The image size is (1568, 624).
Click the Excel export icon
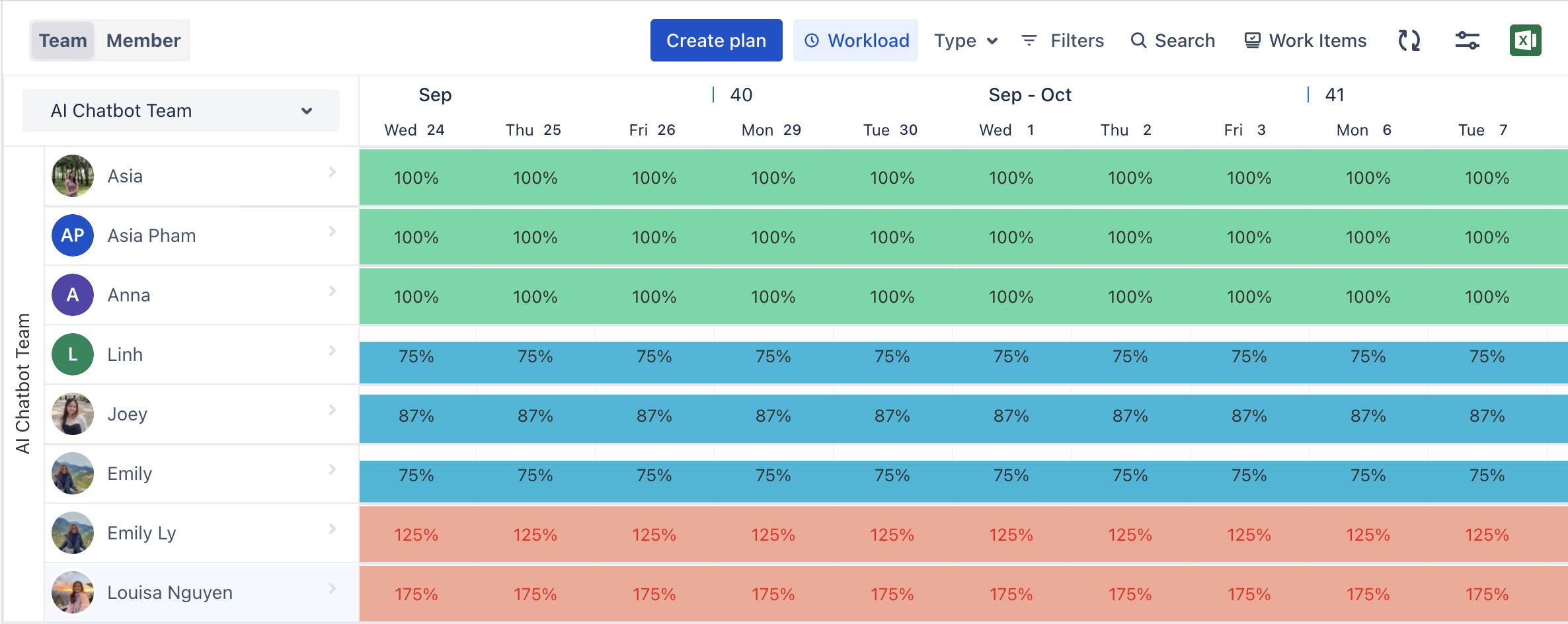(1525, 40)
